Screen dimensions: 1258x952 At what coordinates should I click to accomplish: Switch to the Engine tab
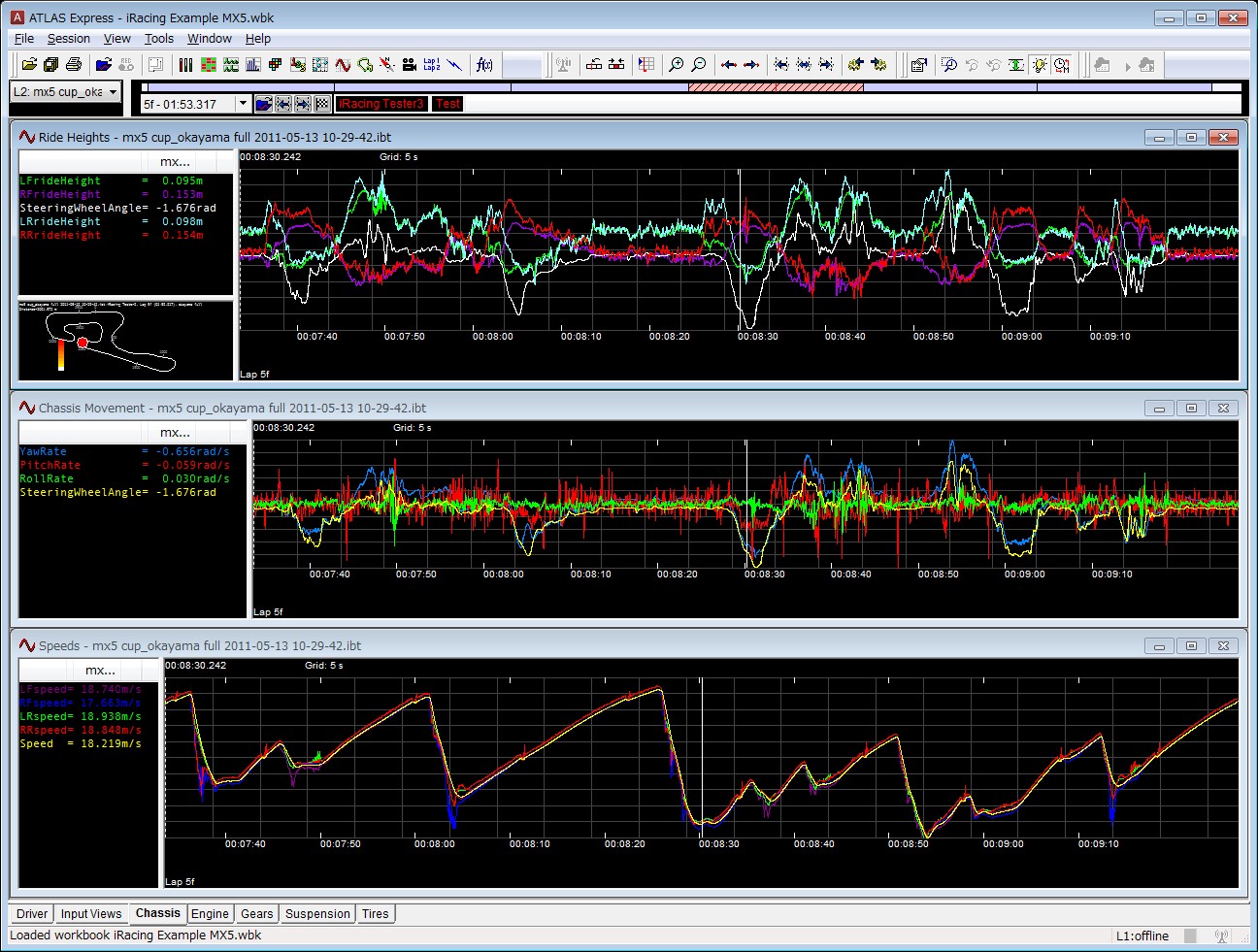(x=210, y=914)
